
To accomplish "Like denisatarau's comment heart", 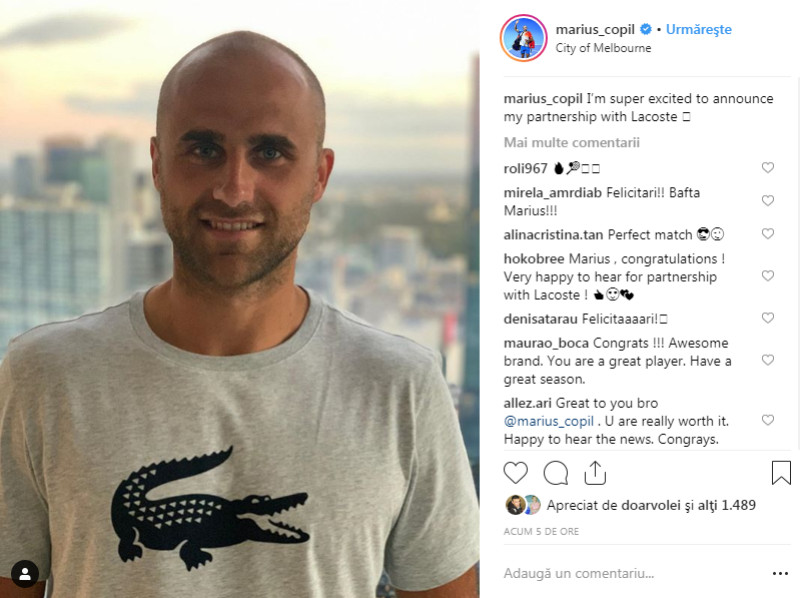I will point(768,318).
